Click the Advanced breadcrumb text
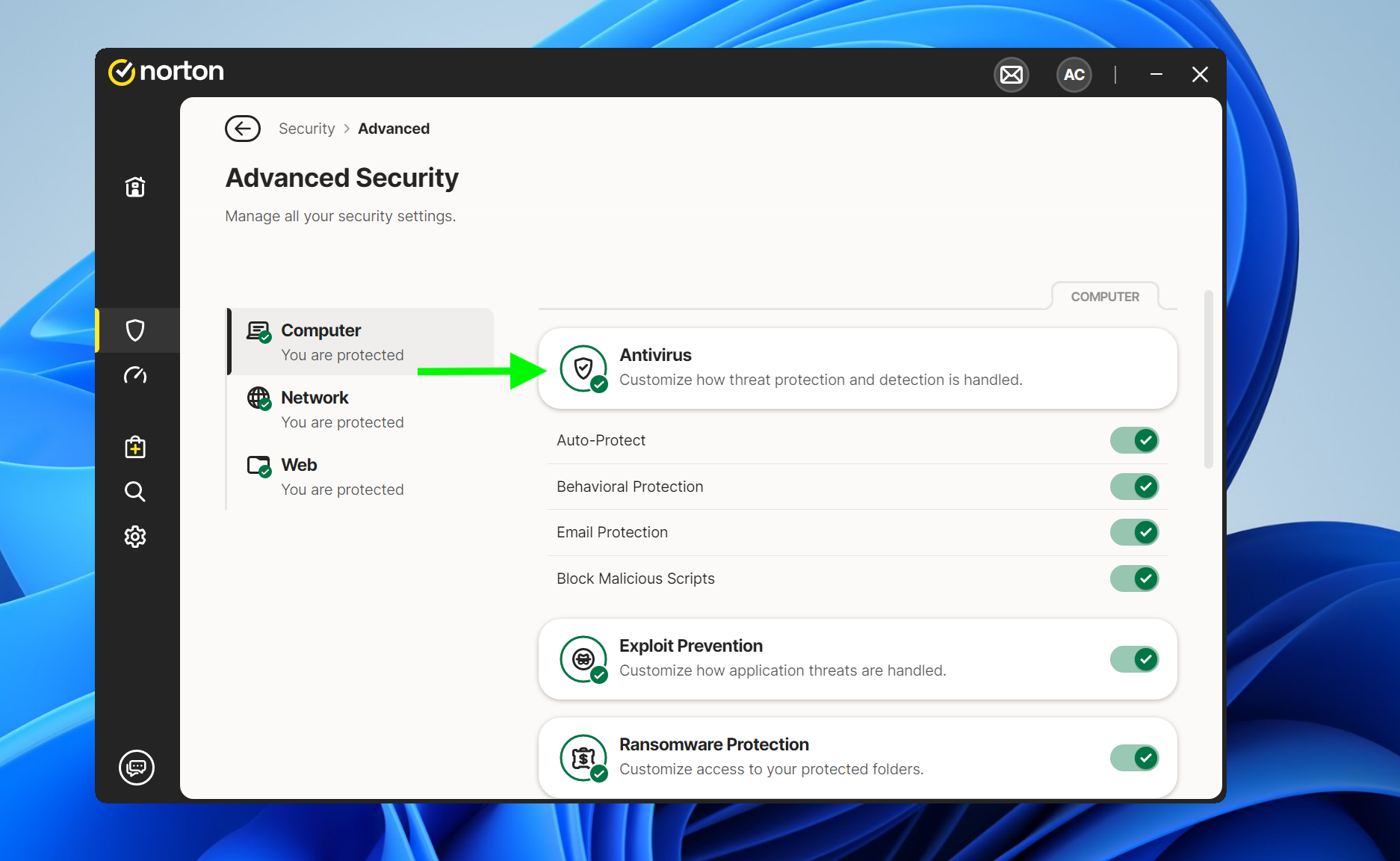Image resolution: width=1400 pixels, height=861 pixels. click(x=394, y=129)
